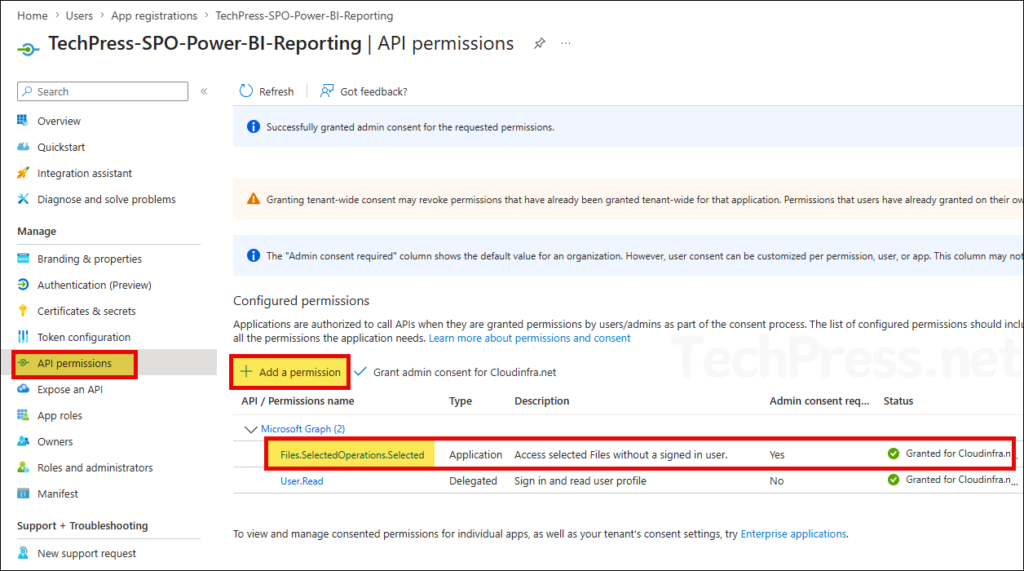
Task: Open Token configuration page
Action: pyautogui.click(x=84, y=337)
